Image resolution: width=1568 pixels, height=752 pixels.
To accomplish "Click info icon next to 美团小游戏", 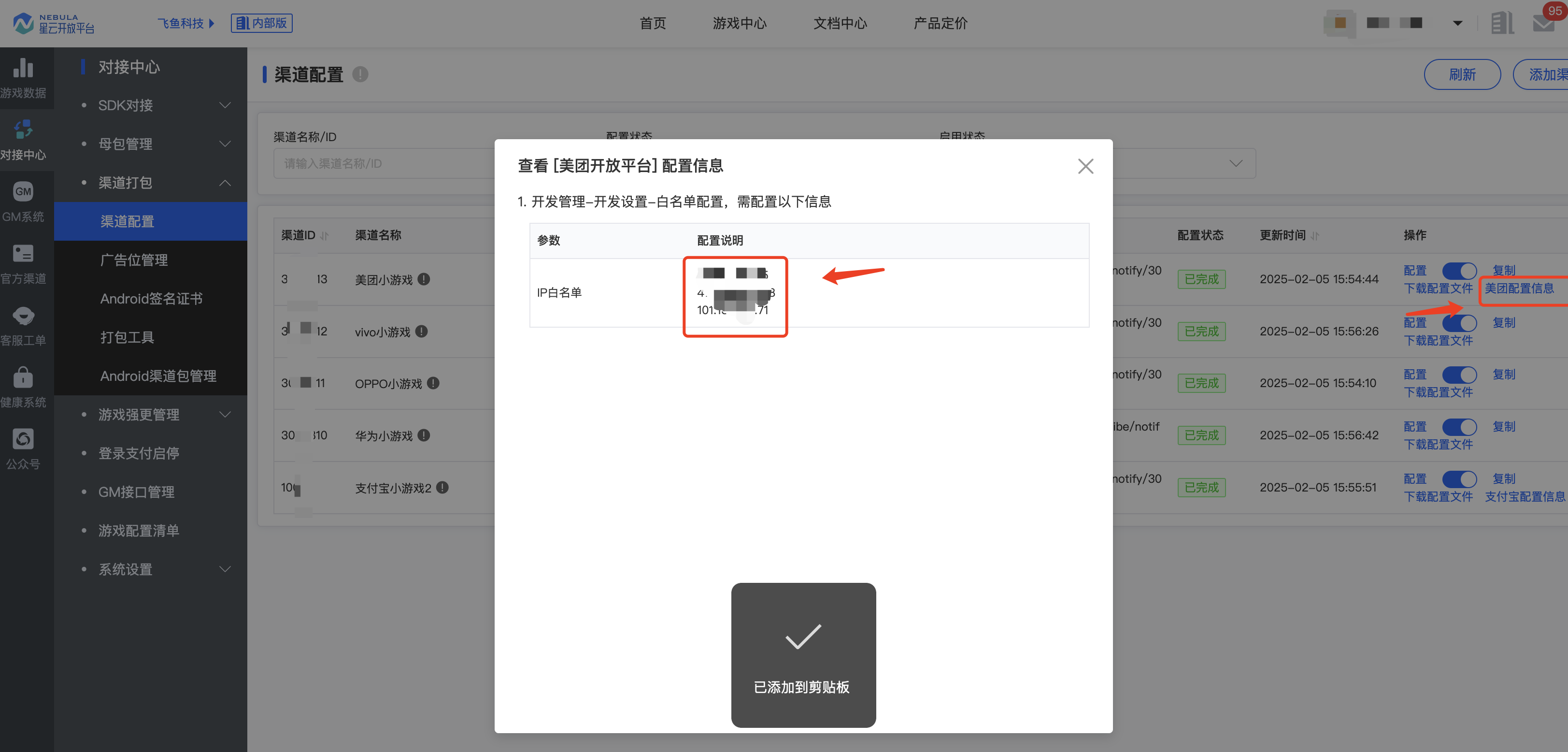I will coord(424,279).
